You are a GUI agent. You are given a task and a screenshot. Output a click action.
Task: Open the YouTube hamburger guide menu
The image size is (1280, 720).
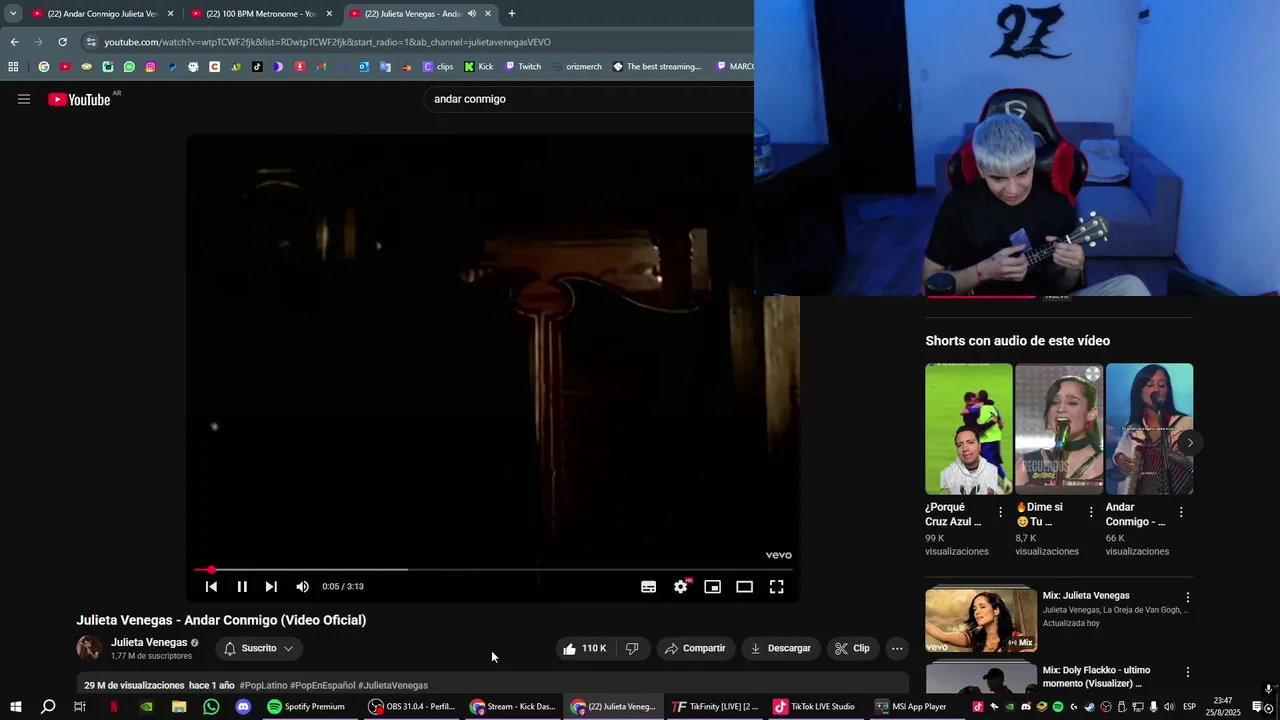pos(24,99)
